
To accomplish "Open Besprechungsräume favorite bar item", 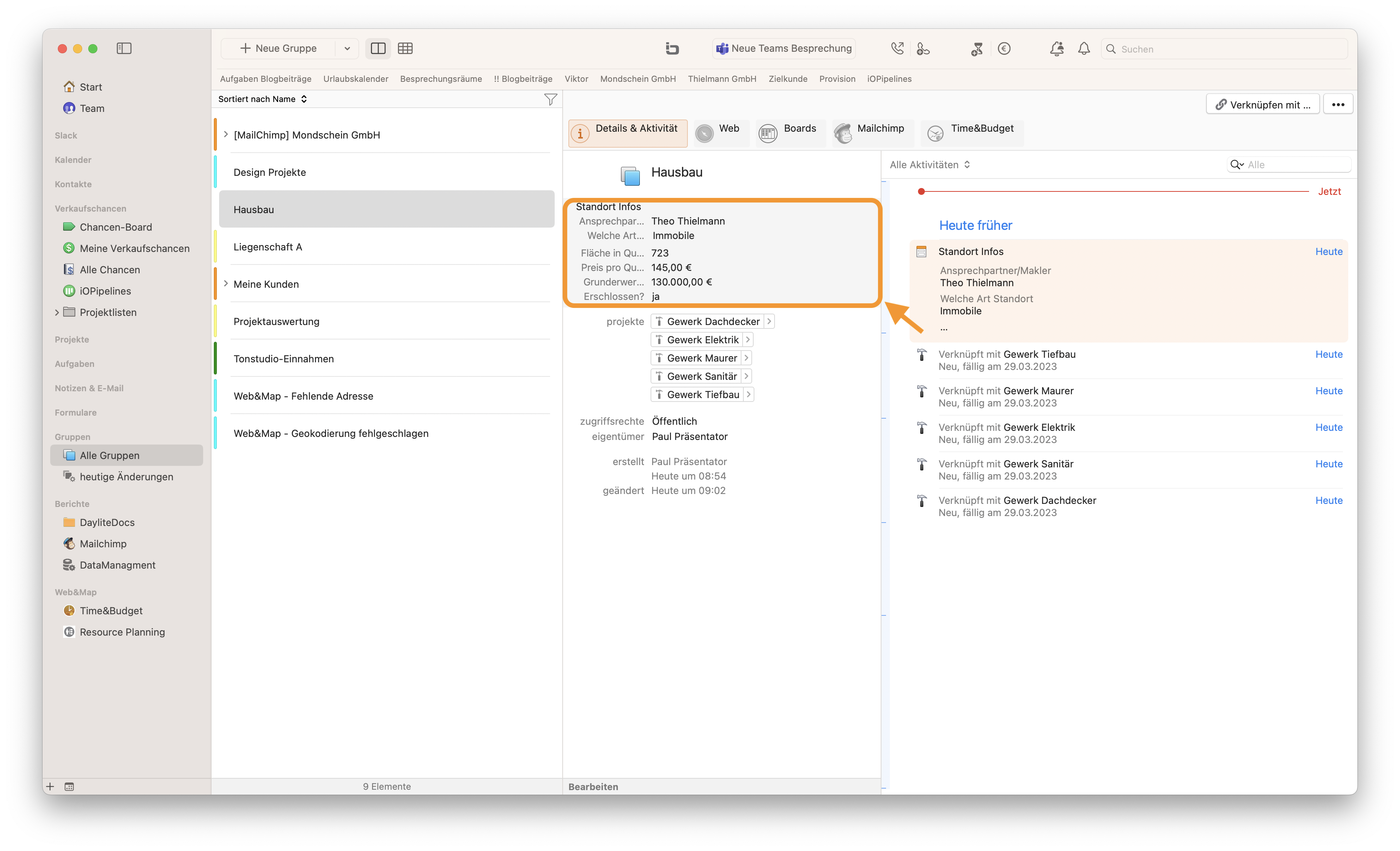I will 440,78.
